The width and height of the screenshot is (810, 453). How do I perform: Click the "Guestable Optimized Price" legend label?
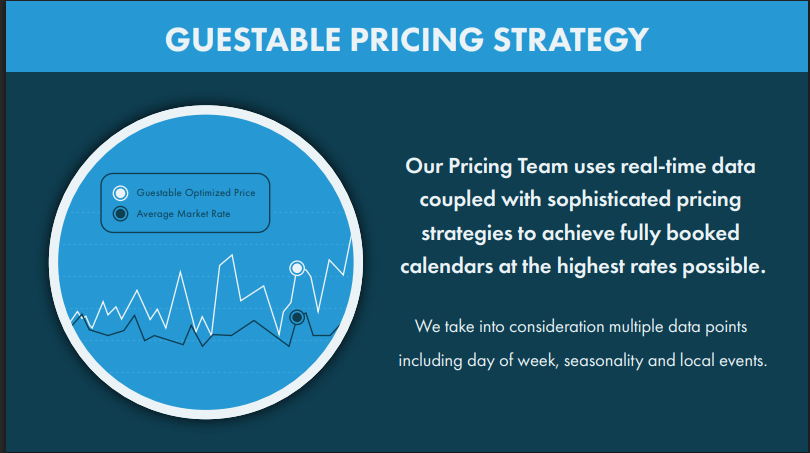(196, 193)
